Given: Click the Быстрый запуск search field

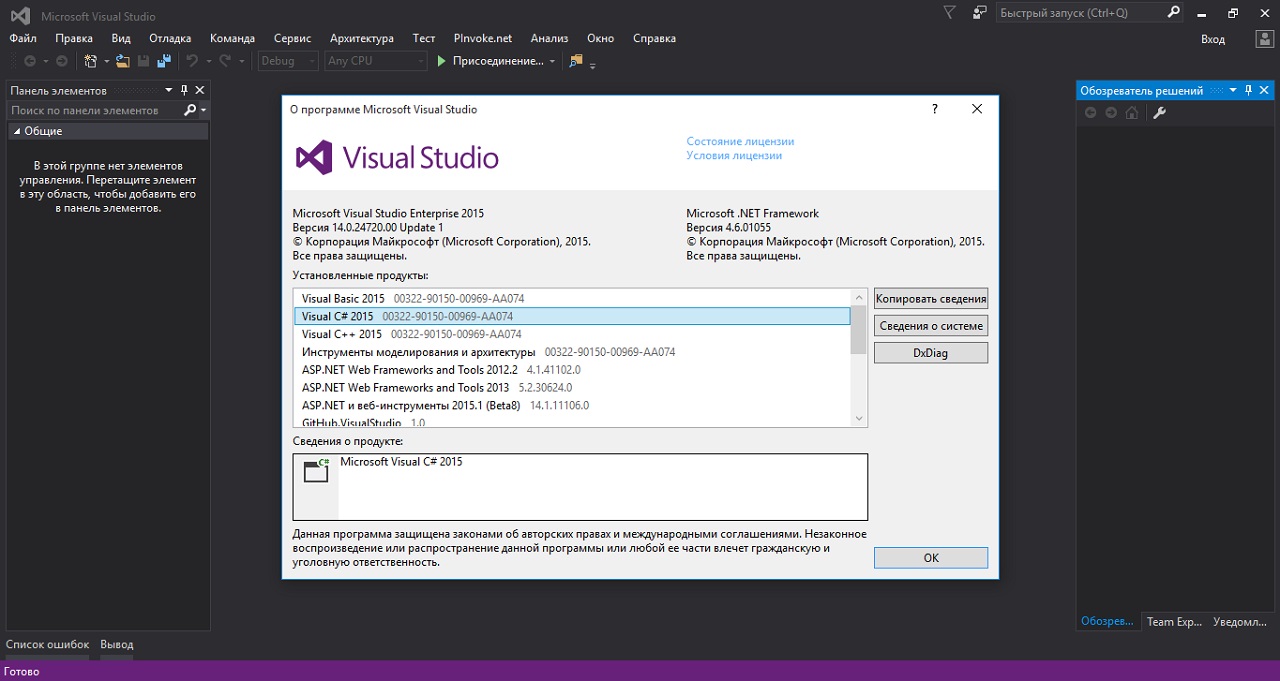Looking at the screenshot, I should tap(1080, 13).
